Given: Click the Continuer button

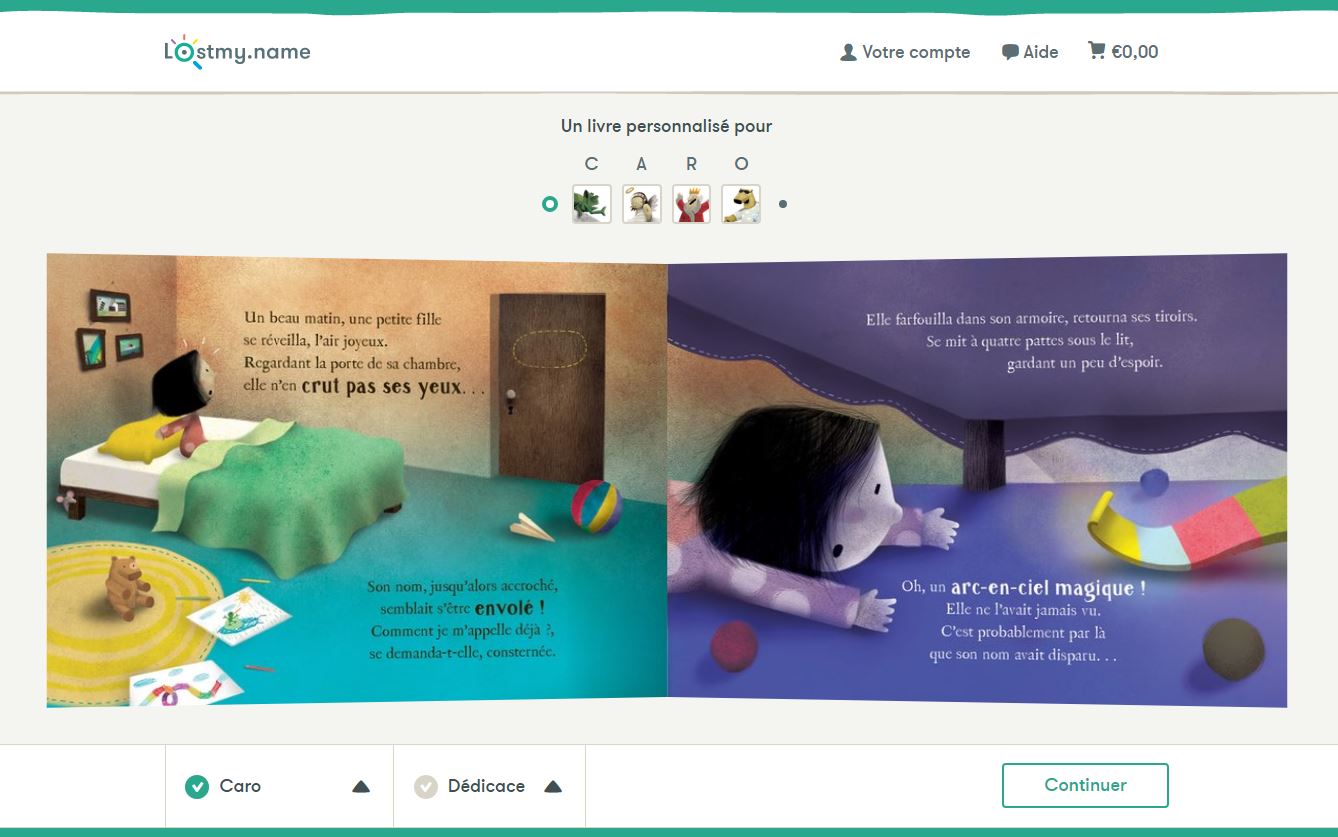Looking at the screenshot, I should 1085,785.
